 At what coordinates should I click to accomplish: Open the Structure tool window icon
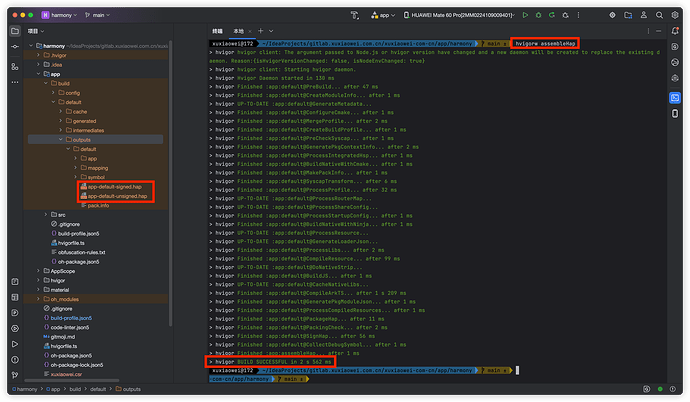coord(15,66)
